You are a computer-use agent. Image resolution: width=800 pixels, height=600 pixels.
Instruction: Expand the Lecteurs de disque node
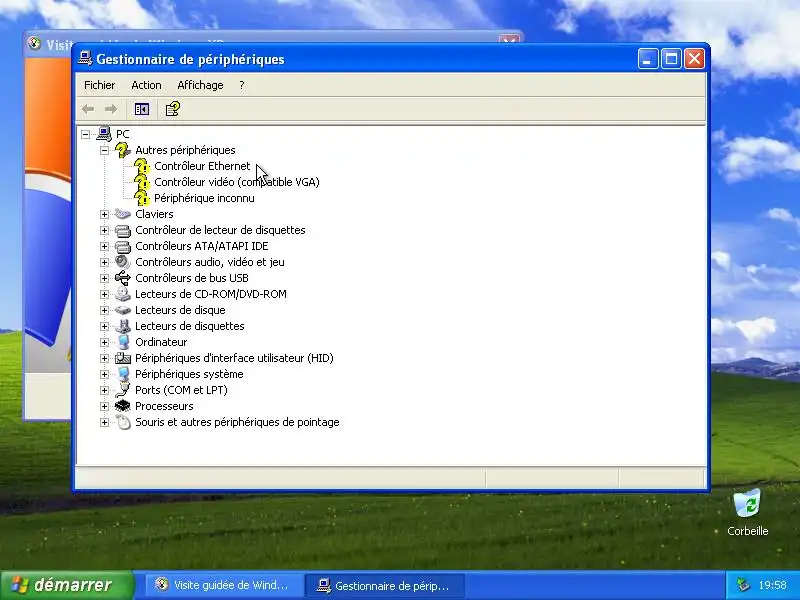pyautogui.click(x=105, y=310)
